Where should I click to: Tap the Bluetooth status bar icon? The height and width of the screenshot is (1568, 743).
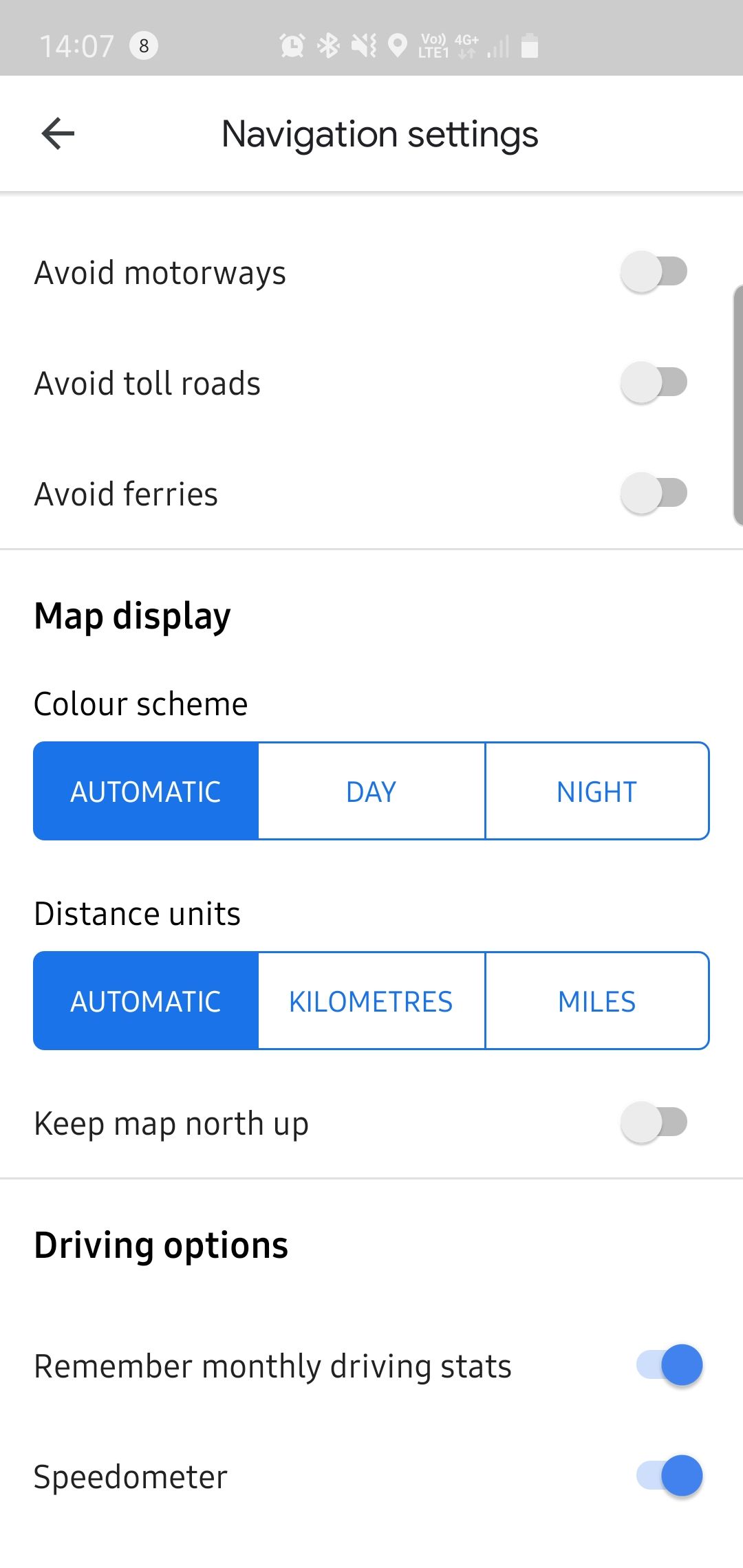pyautogui.click(x=328, y=46)
